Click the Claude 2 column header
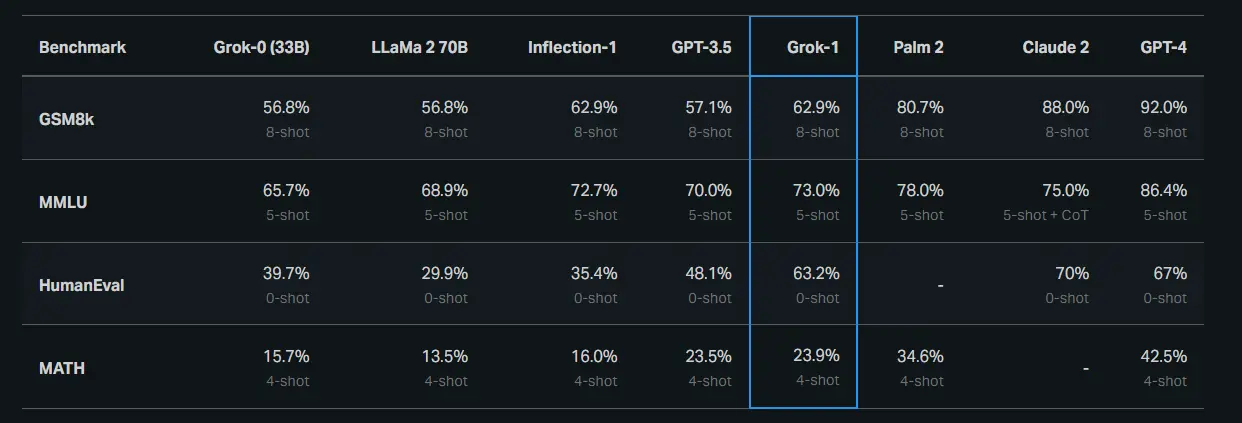Viewport: 1242px width, 423px height. click(1055, 47)
